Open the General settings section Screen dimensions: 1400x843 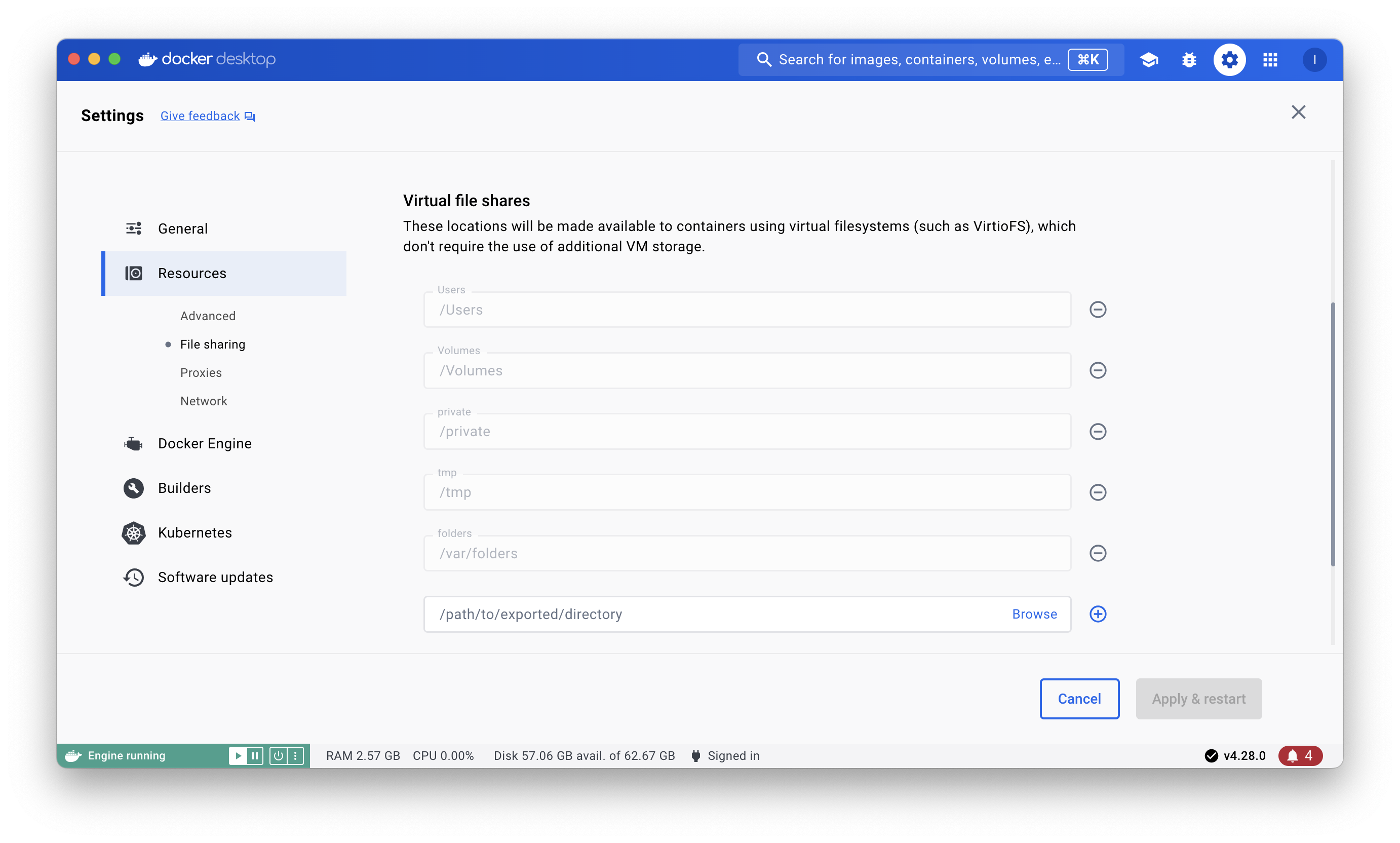point(182,228)
